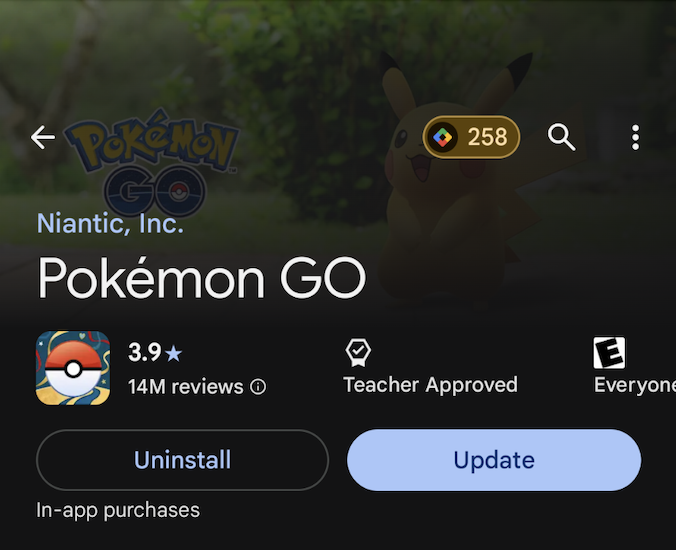Open the Play Points badge showing 258
This screenshot has width=676, height=550.
click(472, 137)
